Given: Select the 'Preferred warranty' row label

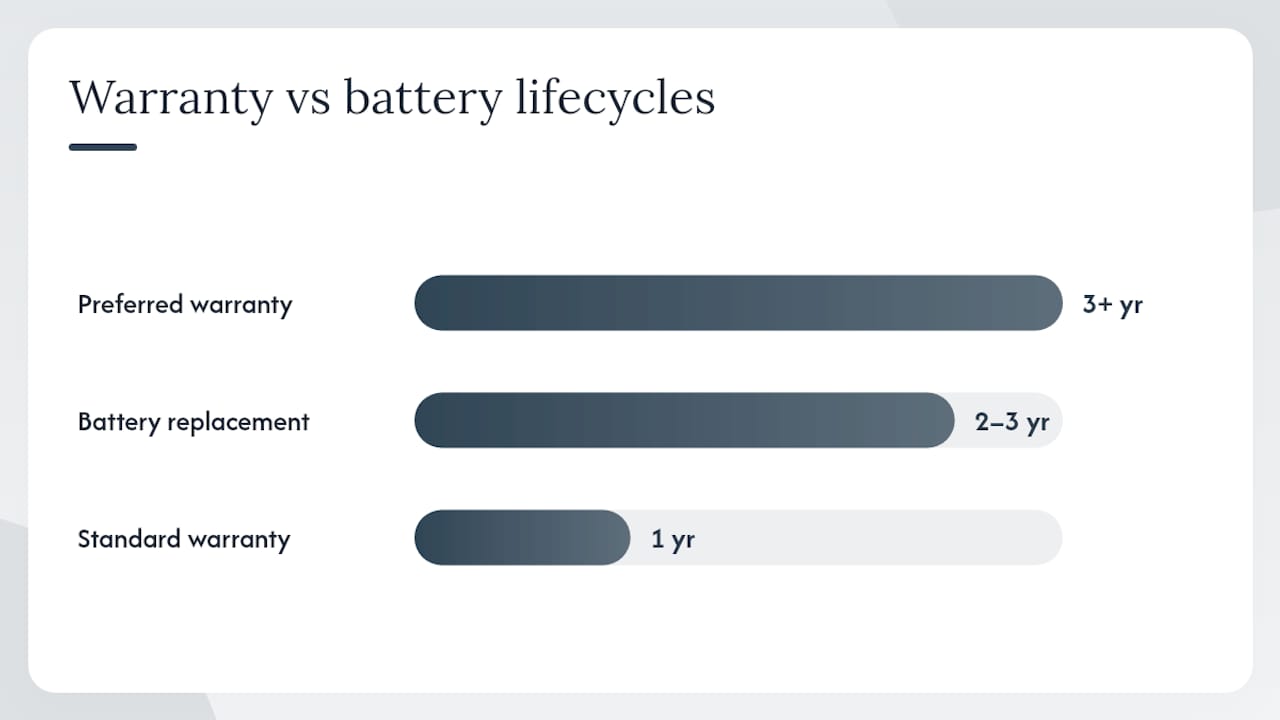Looking at the screenshot, I should pyautogui.click(x=185, y=304).
